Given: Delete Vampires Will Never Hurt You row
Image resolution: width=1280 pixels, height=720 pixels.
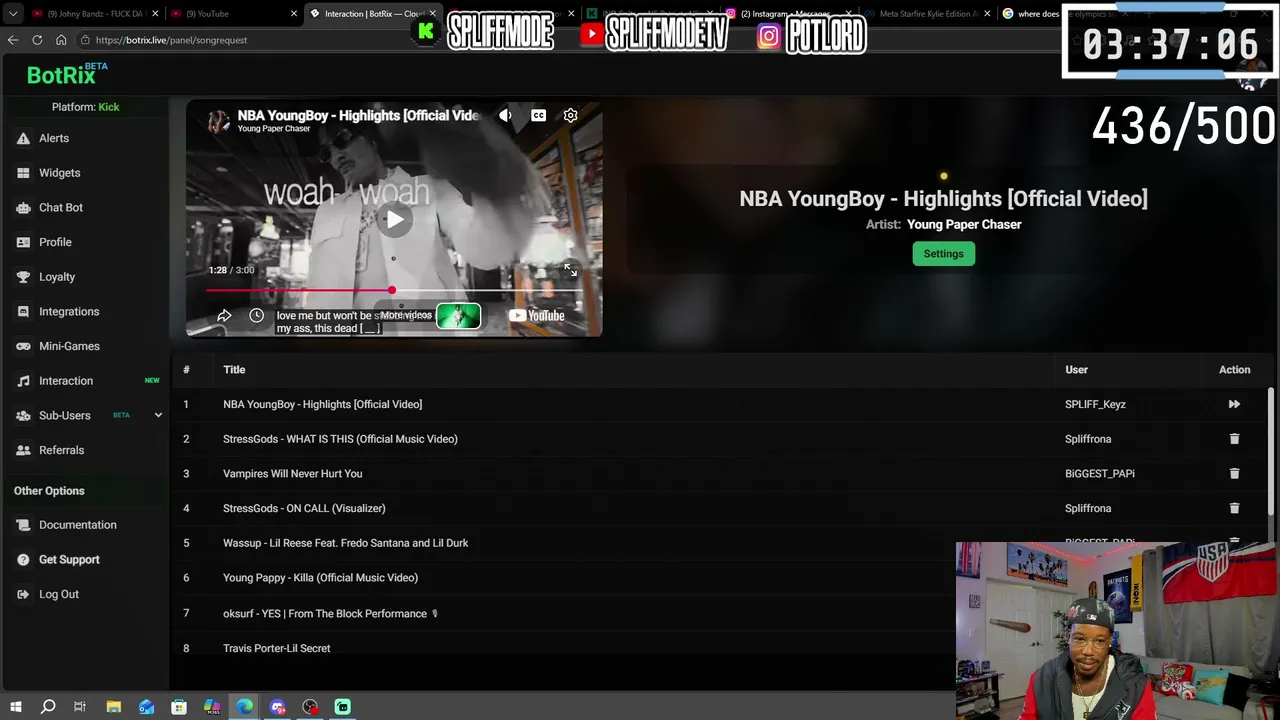Looking at the screenshot, I should click(1234, 474).
